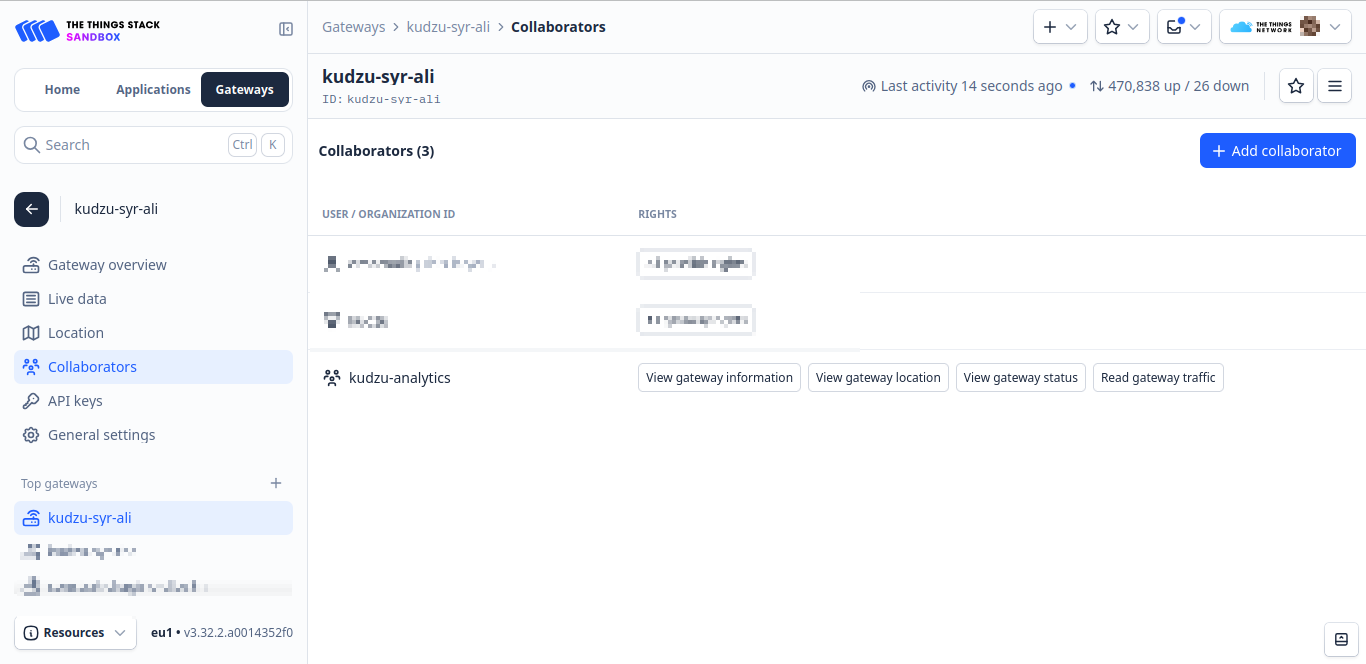Viewport: 1366px width, 664px height.
Task: Select kudzu-syr-ali under Top gateways
Action: (x=153, y=518)
